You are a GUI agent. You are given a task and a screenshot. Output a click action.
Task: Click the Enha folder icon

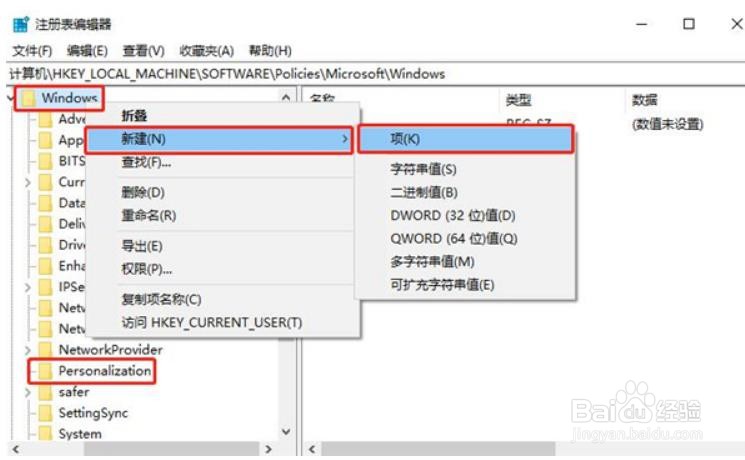[x=45, y=266]
